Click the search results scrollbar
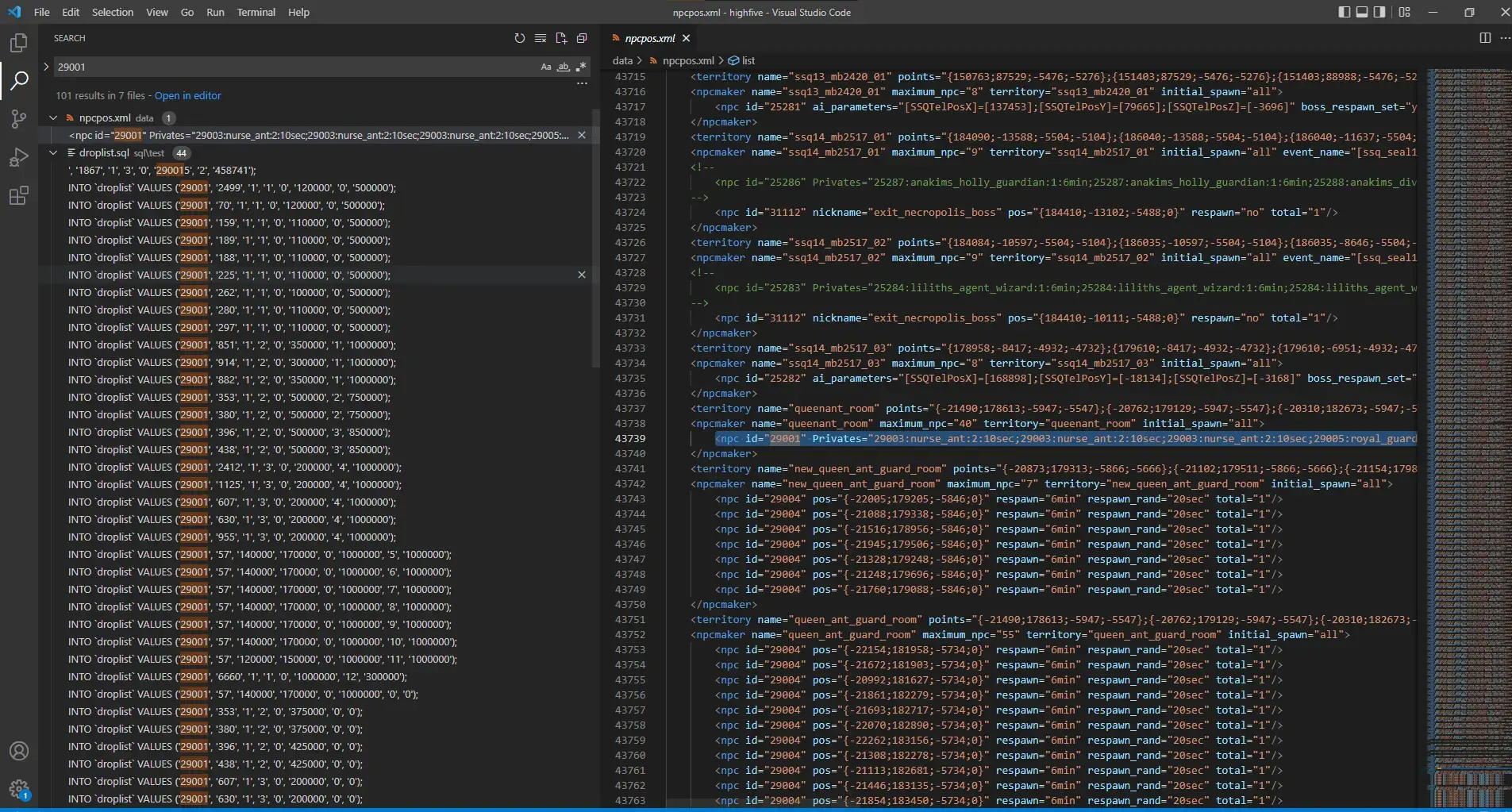Screen dimensions: 1512x812 596,238
